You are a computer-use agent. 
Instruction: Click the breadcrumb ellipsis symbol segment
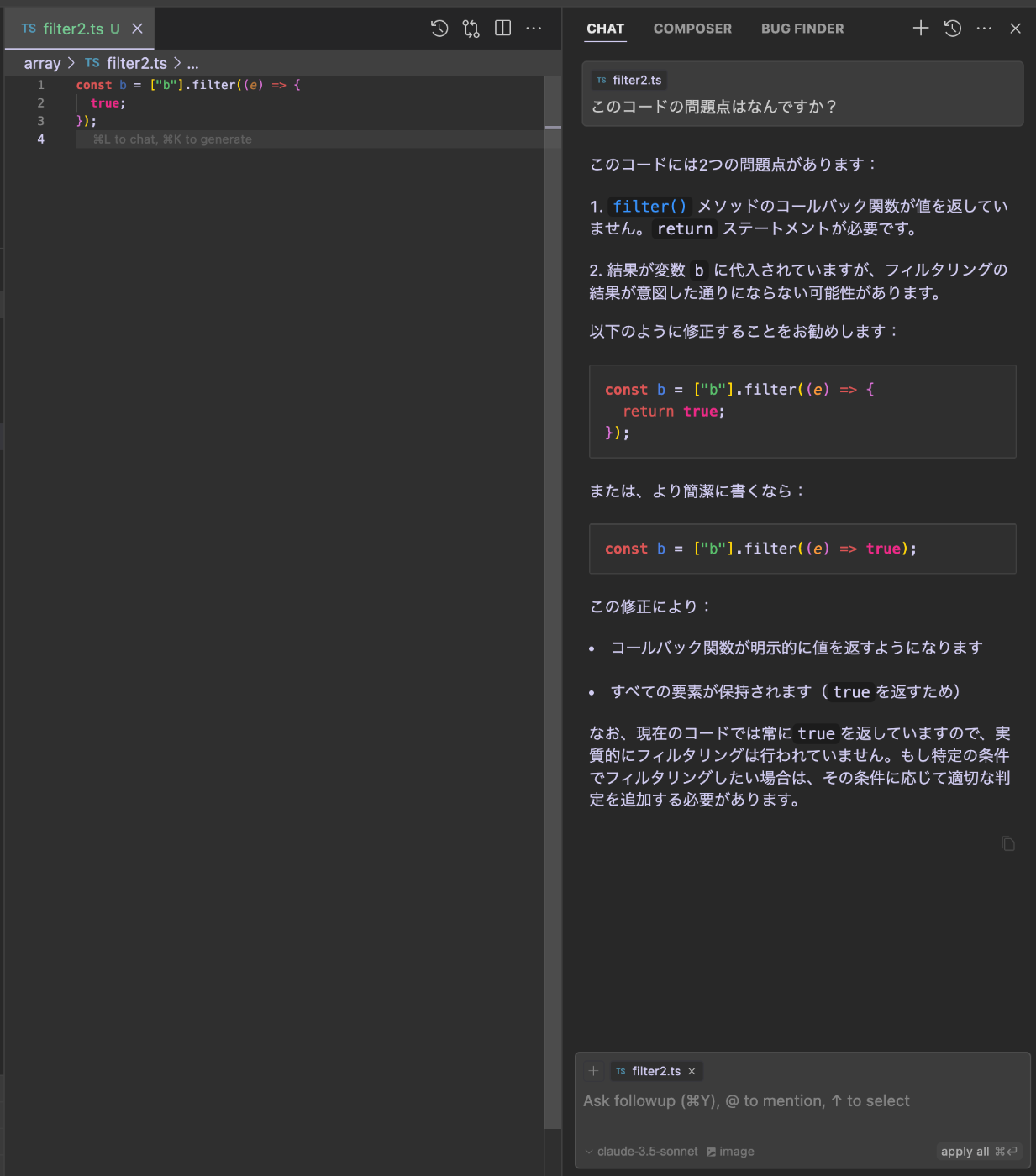click(192, 63)
